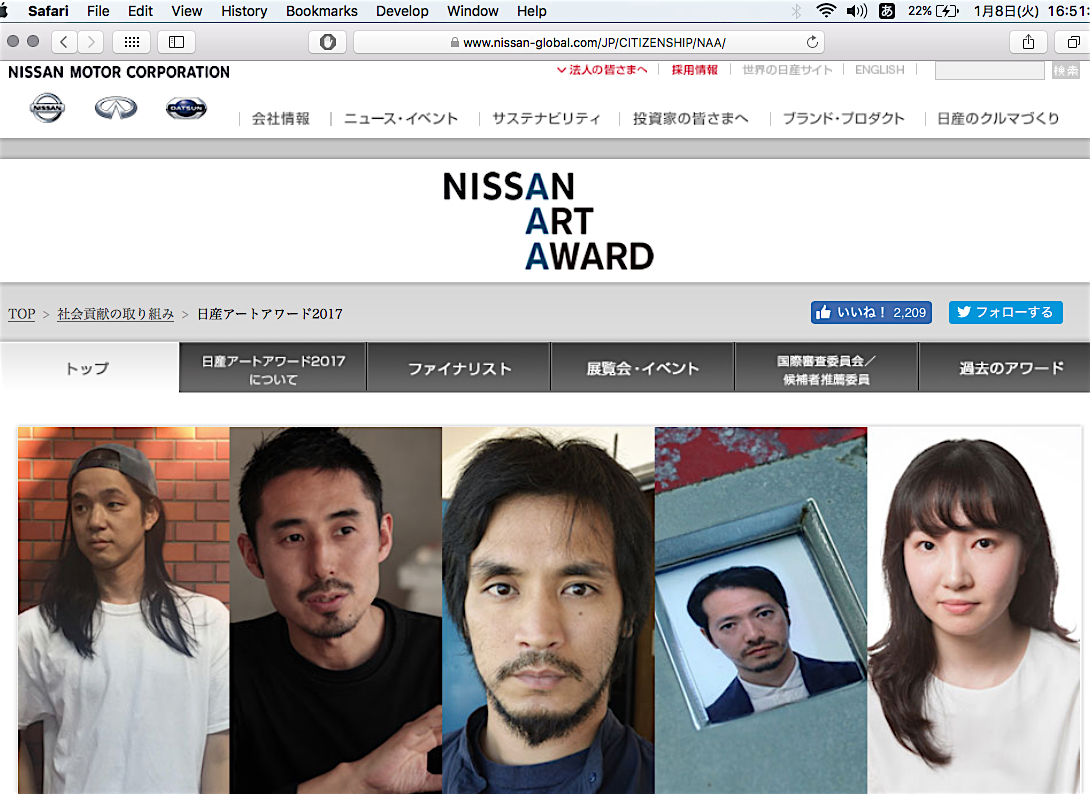Screen dimensions: 1090x794
Task: Open File menu in menu bar
Action: point(98,10)
